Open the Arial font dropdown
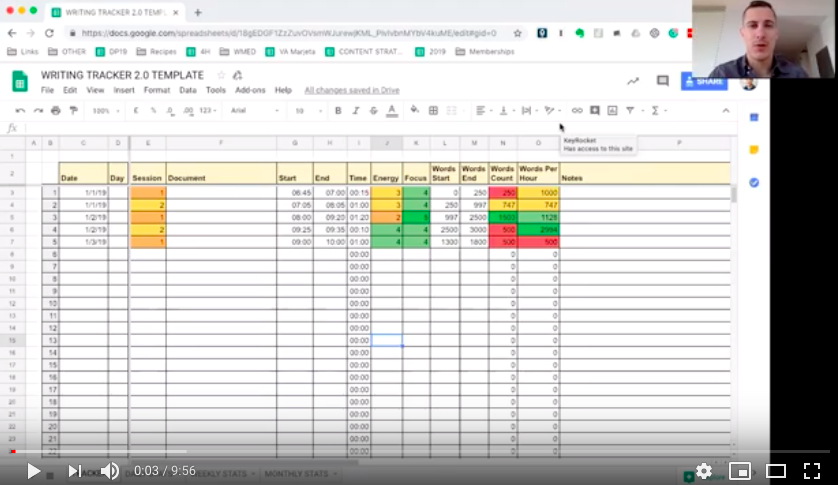The width and height of the screenshot is (838, 485). click(x=254, y=111)
